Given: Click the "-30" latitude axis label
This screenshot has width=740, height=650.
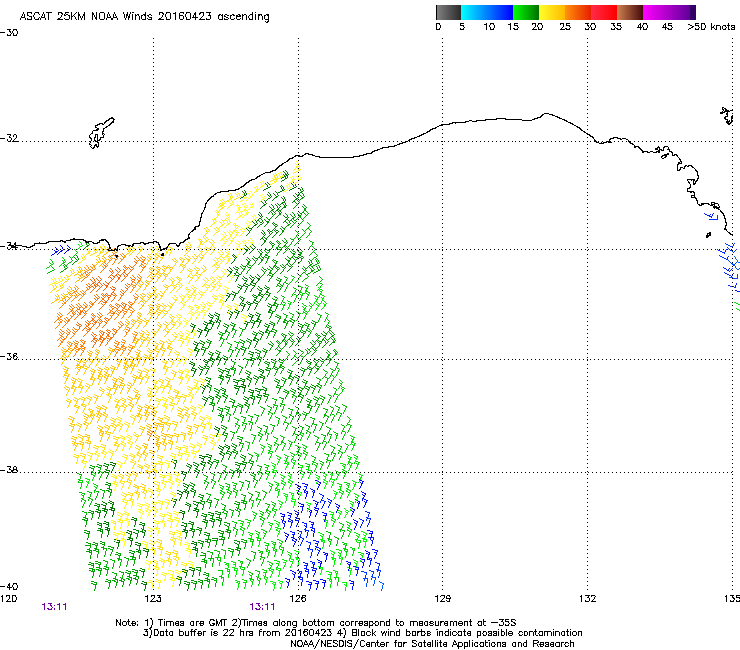Looking at the screenshot, I should pyautogui.click(x=9, y=33).
